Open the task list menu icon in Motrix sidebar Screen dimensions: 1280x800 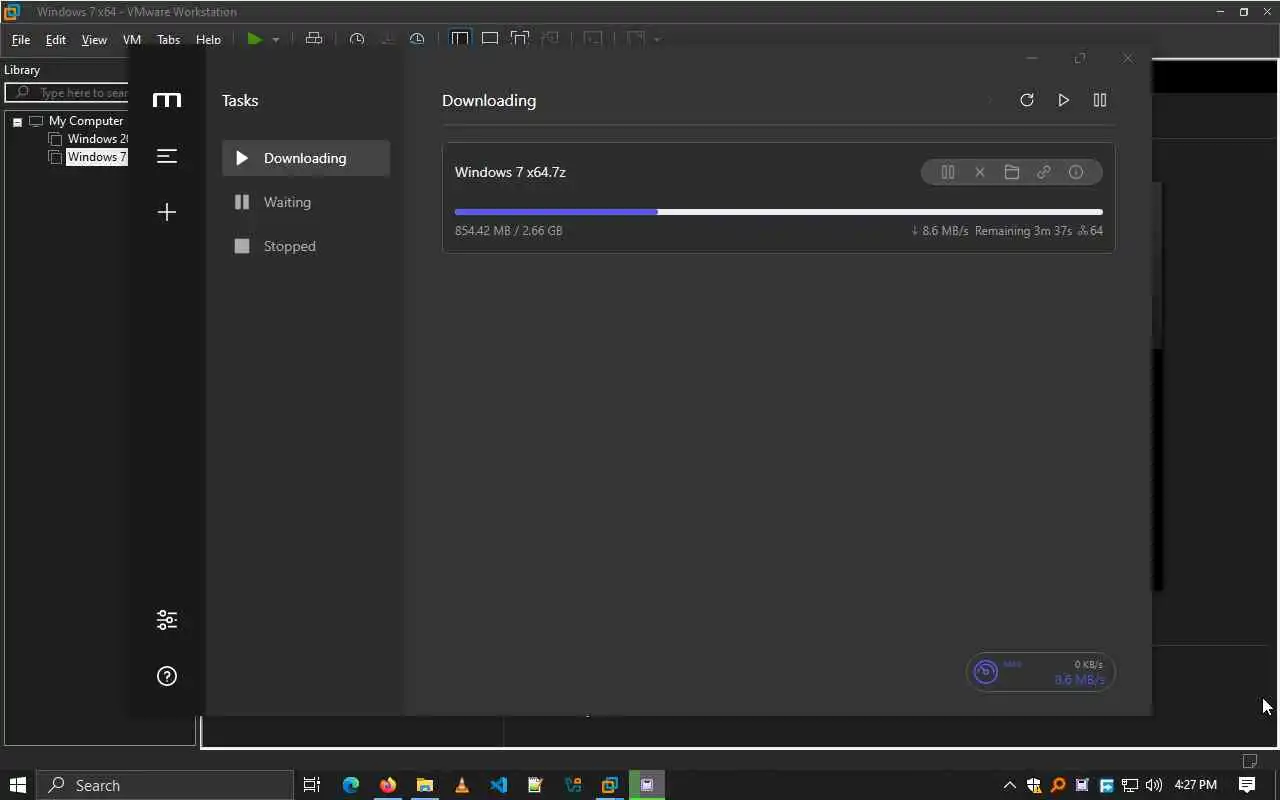click(167, 156)
